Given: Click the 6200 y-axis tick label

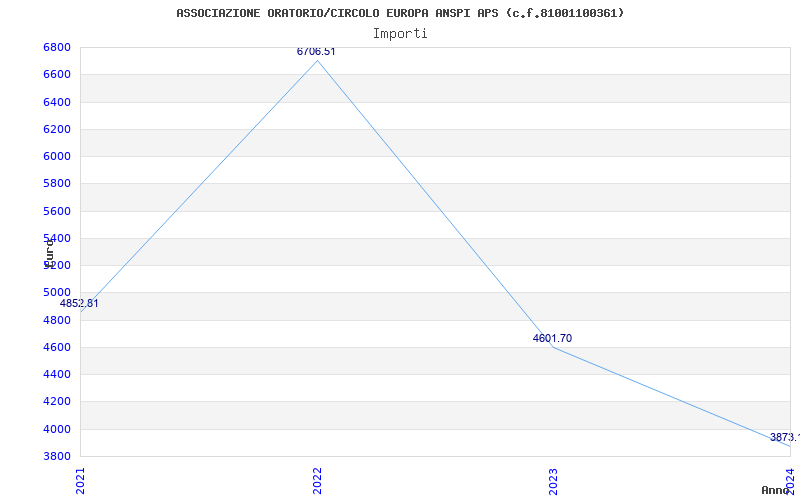Looking at the screenshot, I should click(x=57, y=129).
